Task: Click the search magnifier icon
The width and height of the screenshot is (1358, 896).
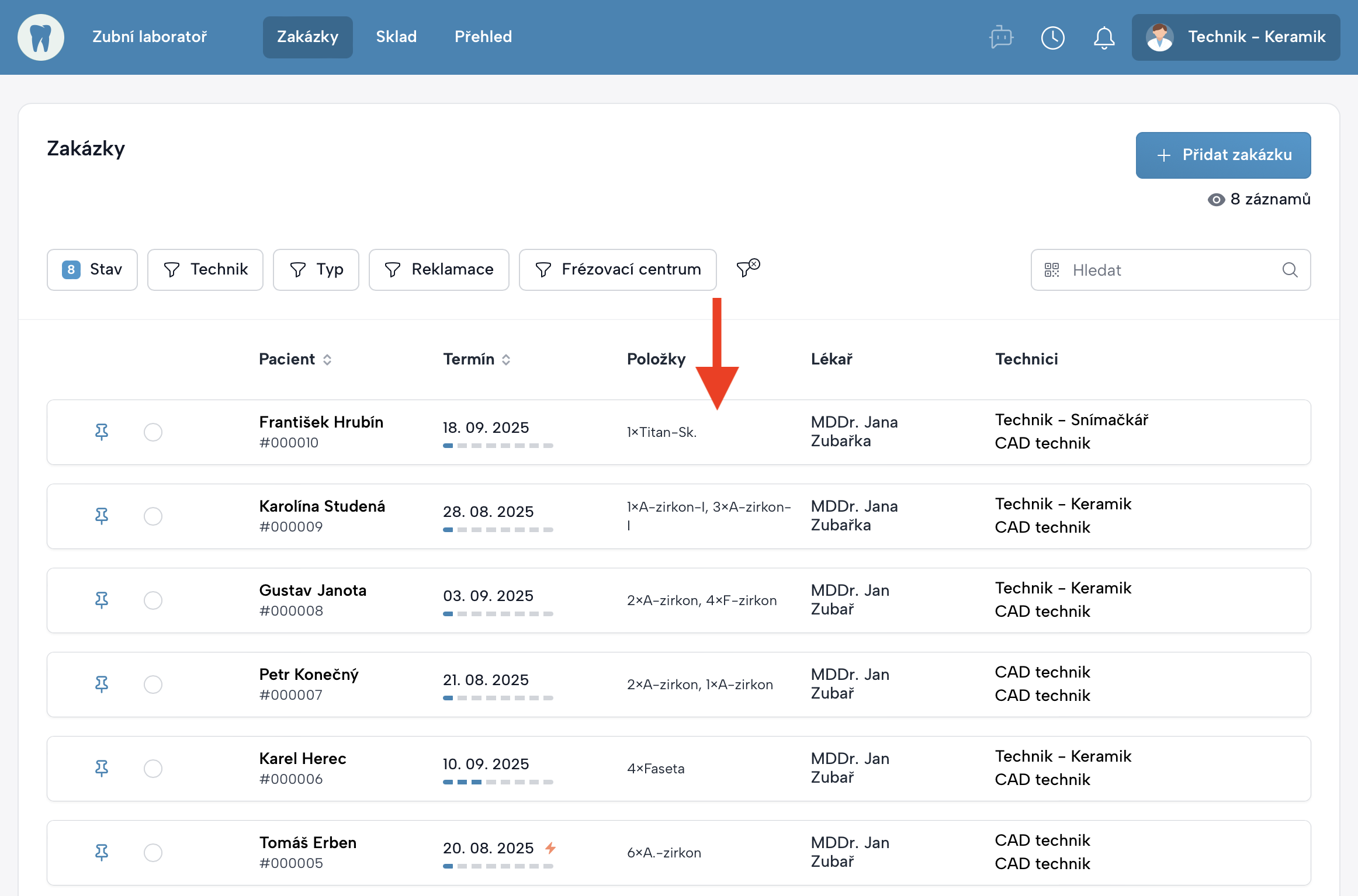Action: 1290,270
